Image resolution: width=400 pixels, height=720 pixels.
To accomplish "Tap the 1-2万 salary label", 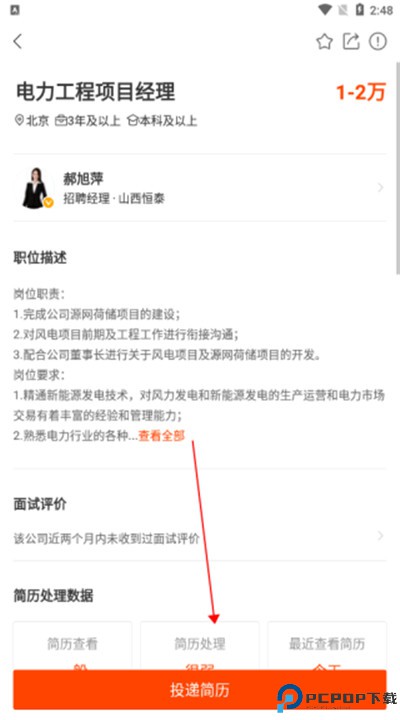I will point(361,92).
